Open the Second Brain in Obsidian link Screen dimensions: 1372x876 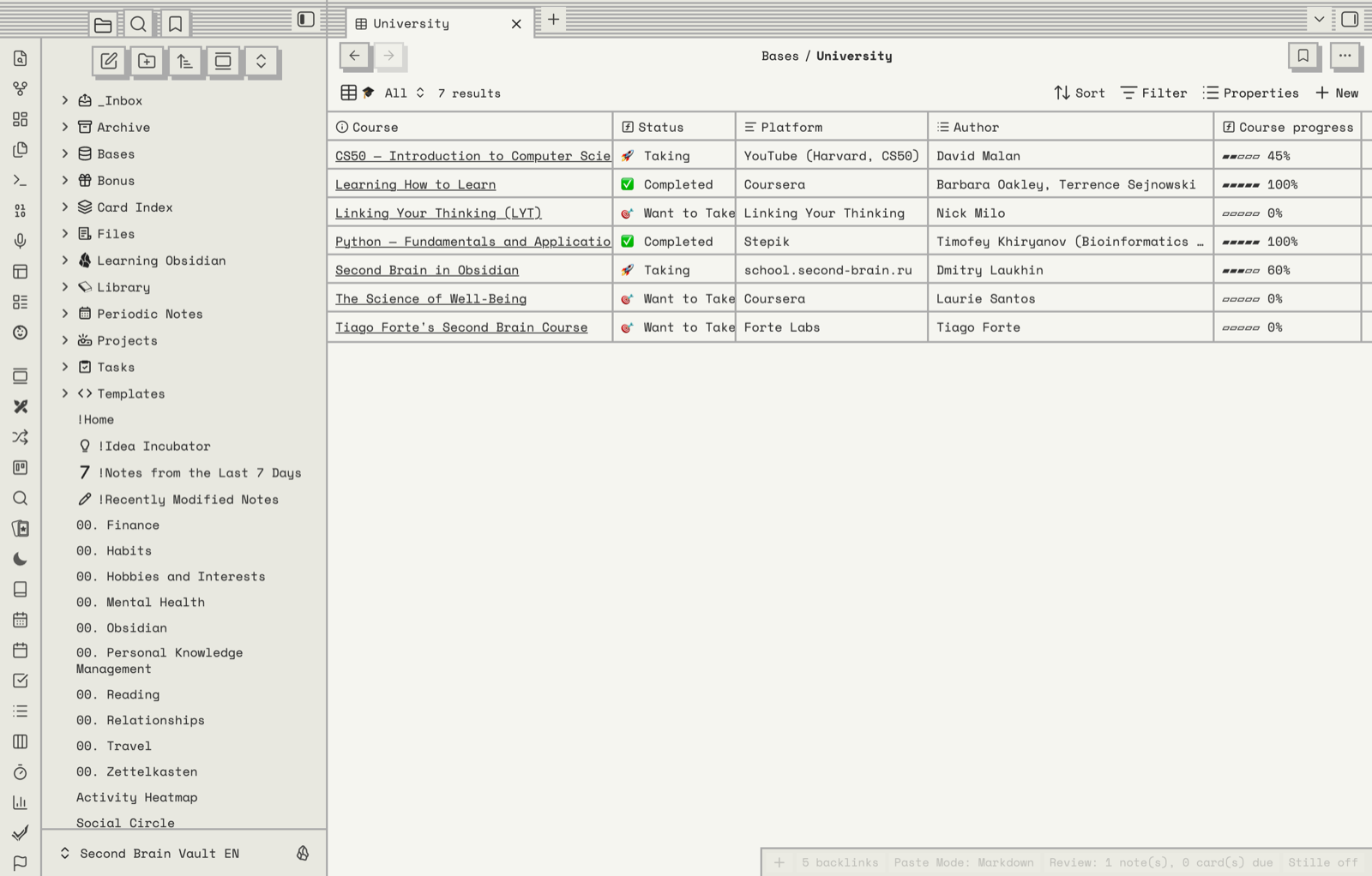[427, 270]
